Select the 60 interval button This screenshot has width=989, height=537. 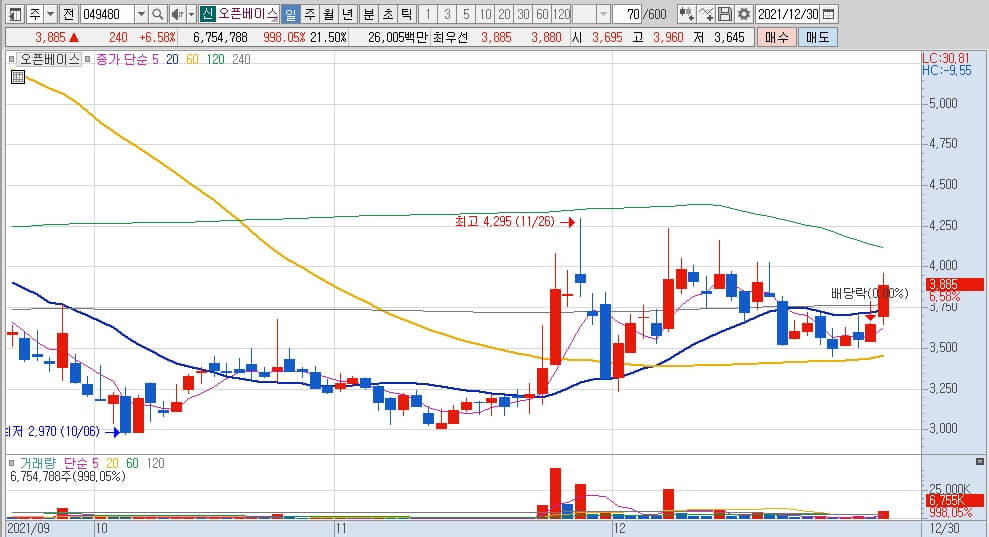point(542,14)
